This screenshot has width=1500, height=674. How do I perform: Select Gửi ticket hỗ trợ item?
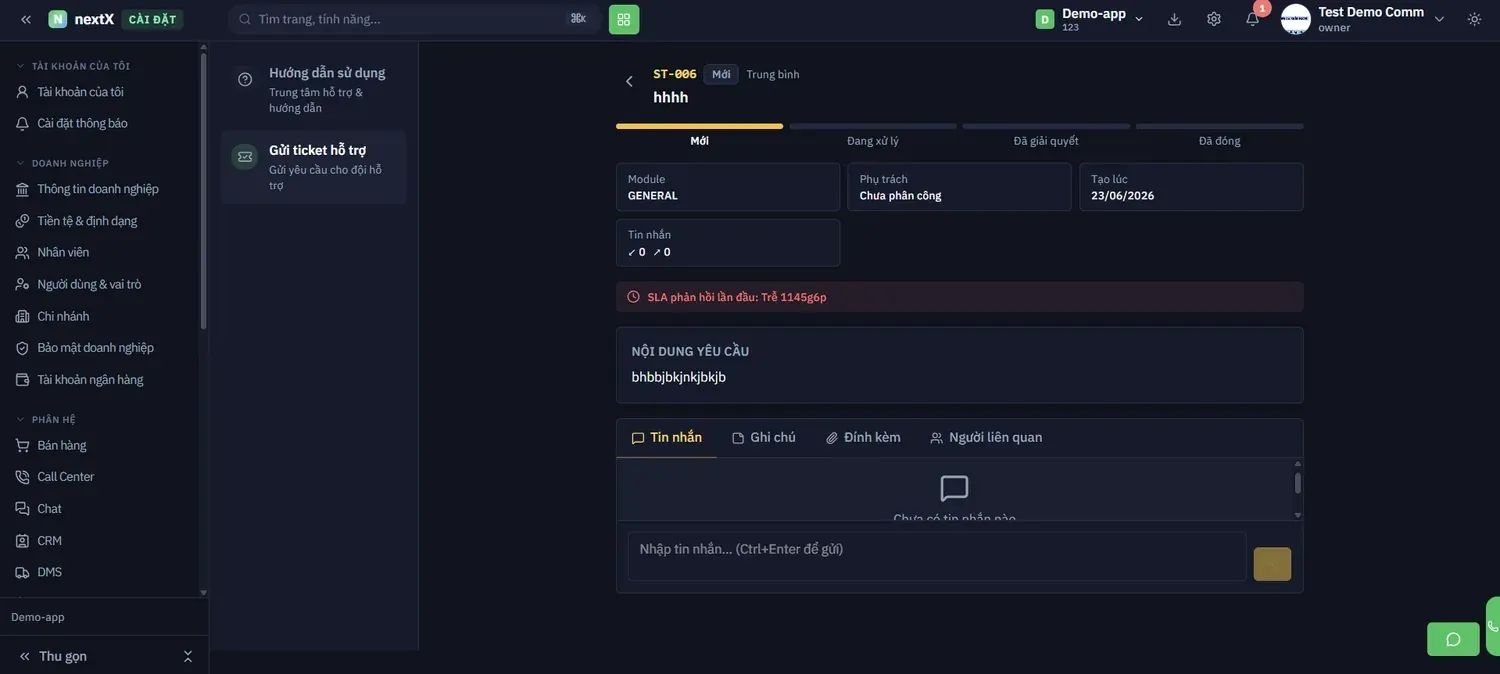coord(314,167)
